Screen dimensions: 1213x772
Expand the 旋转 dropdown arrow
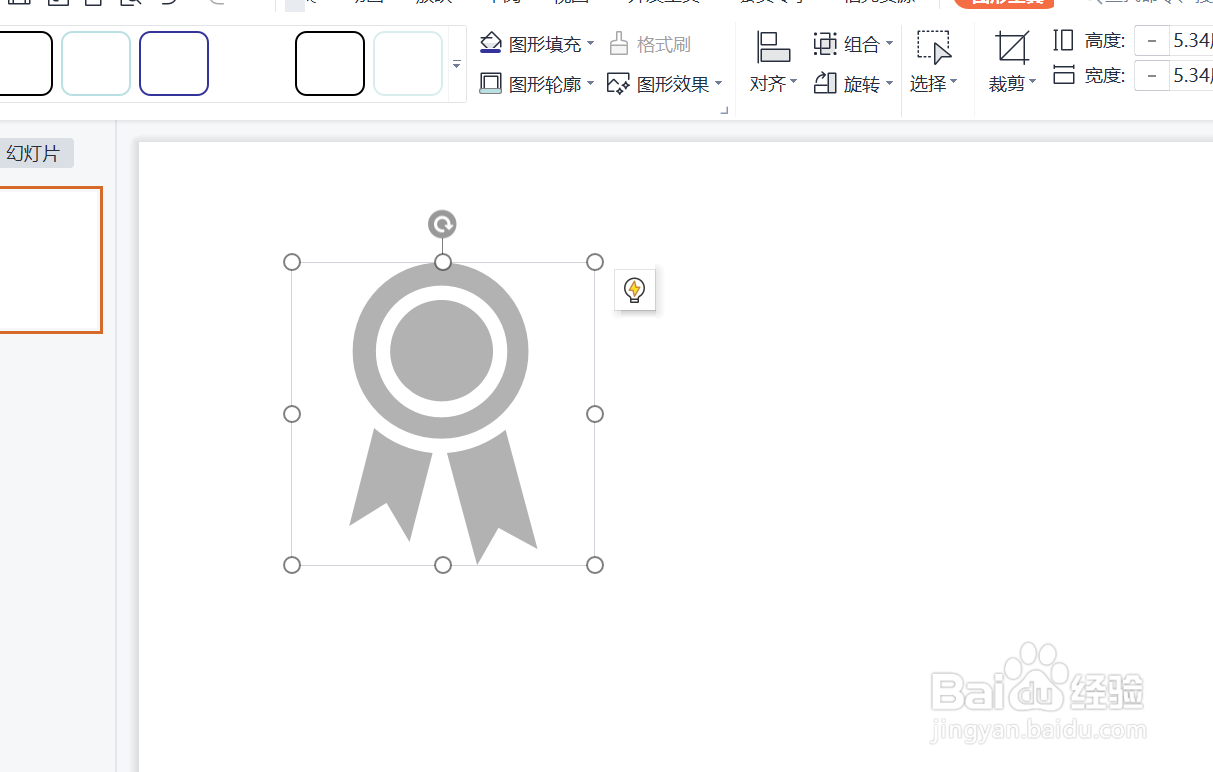click(889, 84)
